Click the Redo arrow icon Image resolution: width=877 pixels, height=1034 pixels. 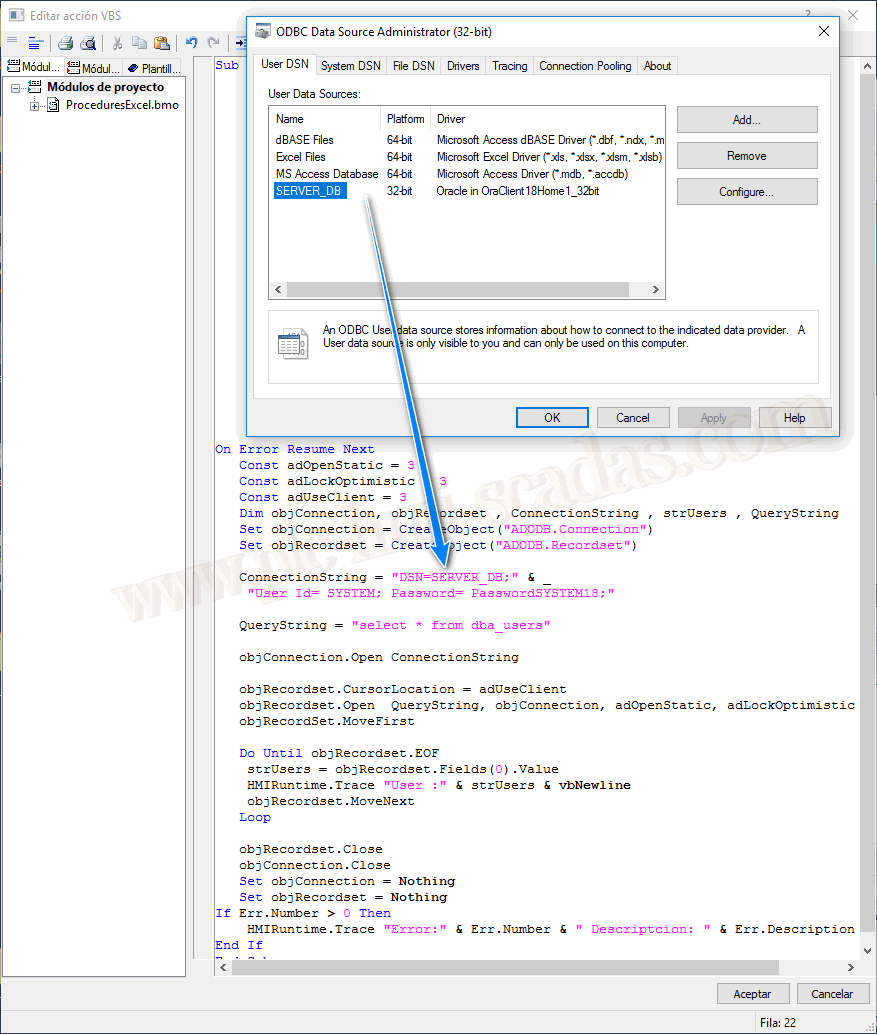tap(213, 43)
